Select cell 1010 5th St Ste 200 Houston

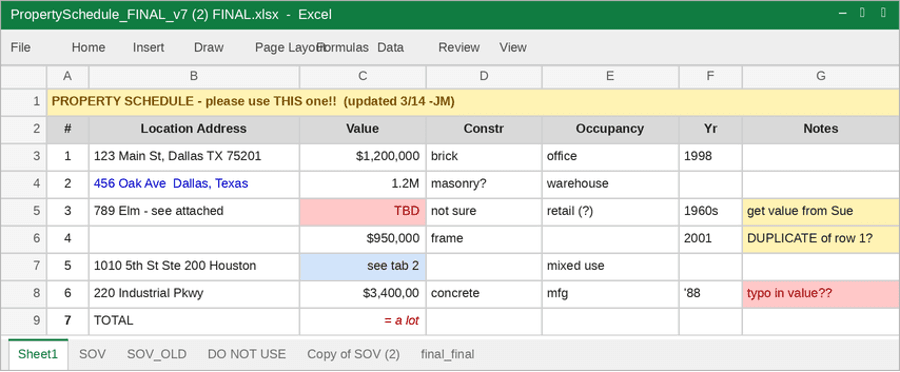coord(194,266)
